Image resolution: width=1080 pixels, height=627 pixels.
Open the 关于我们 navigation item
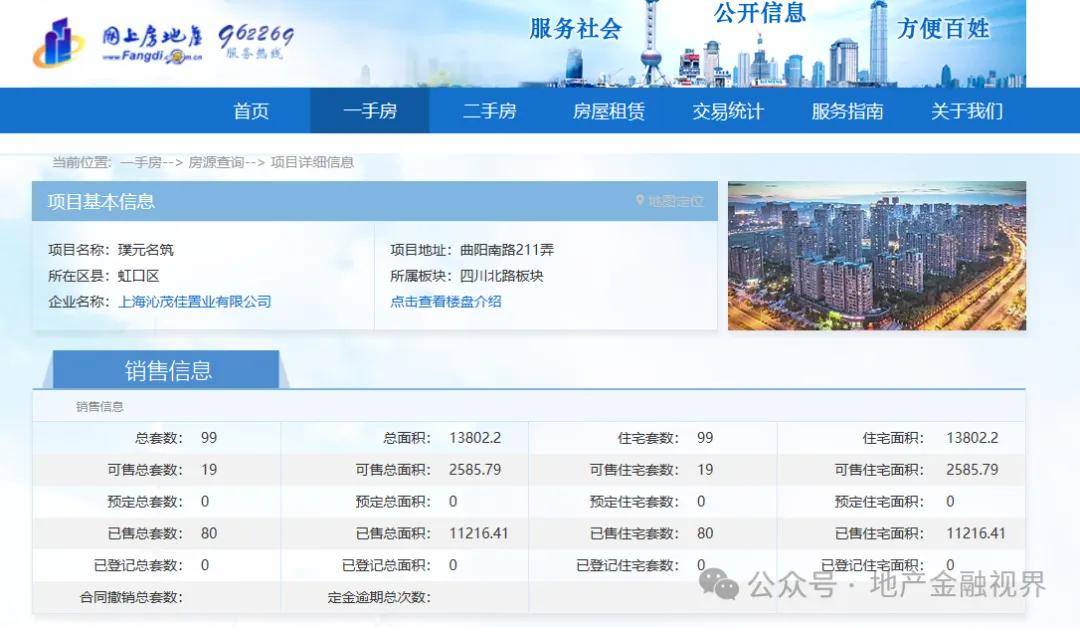point(966,111)
